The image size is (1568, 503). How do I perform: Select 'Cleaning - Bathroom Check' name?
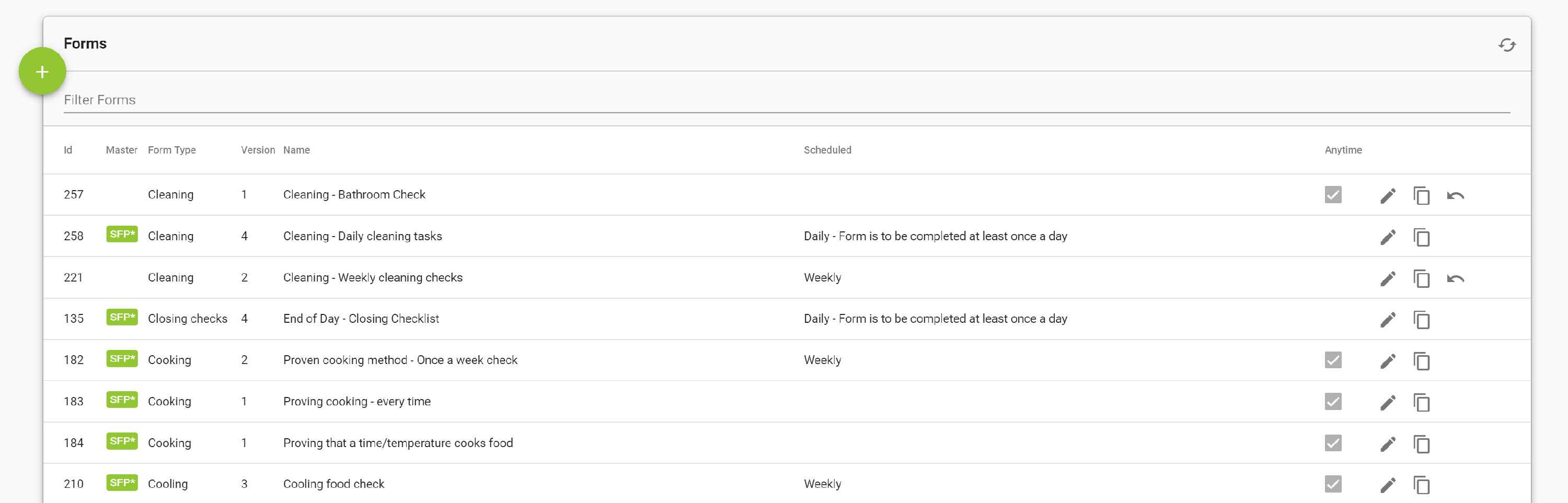coord(354,195)
